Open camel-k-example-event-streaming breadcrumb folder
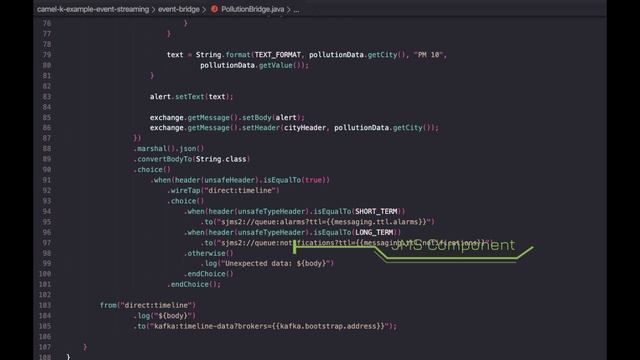The width and height of the screenshot is (640, 360). click(93, 9)
